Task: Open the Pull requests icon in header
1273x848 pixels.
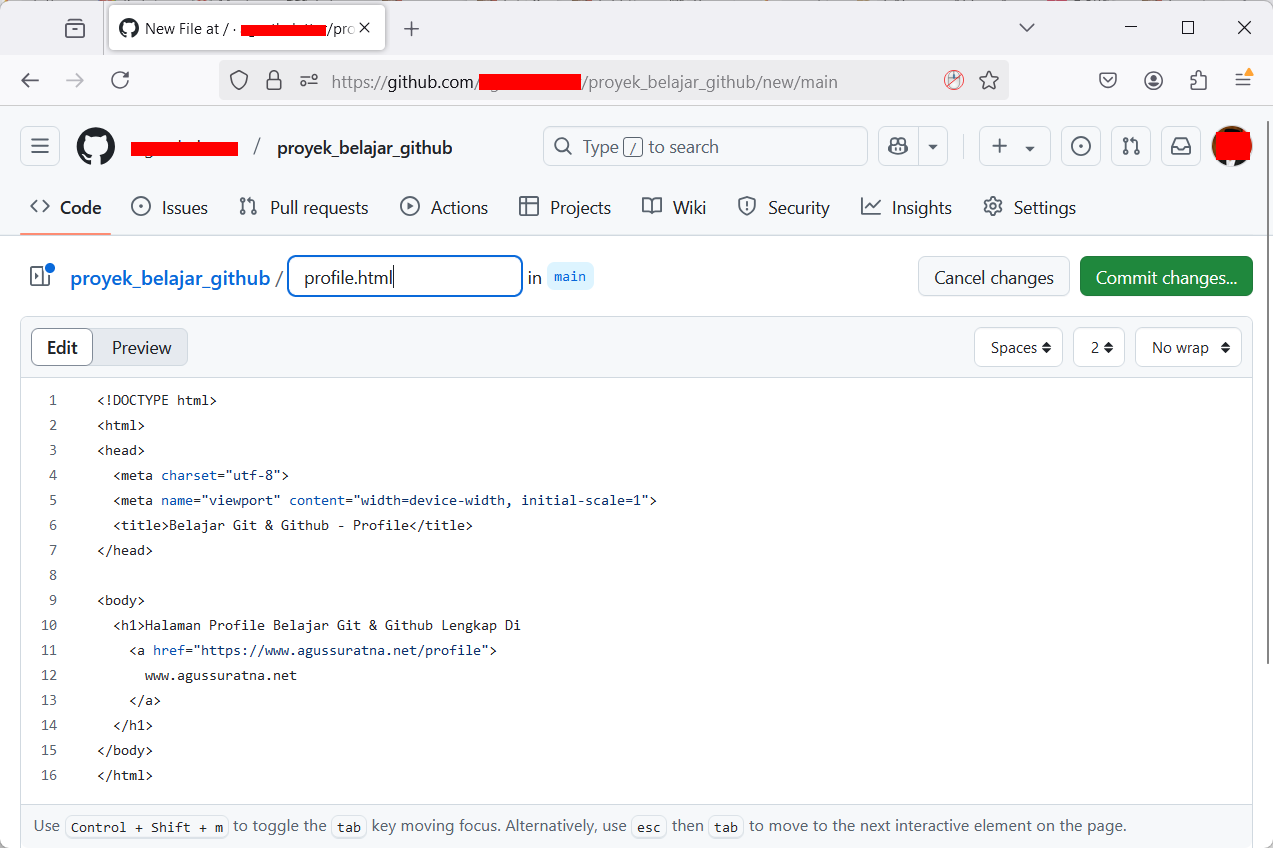Action: coord(1131,147)
